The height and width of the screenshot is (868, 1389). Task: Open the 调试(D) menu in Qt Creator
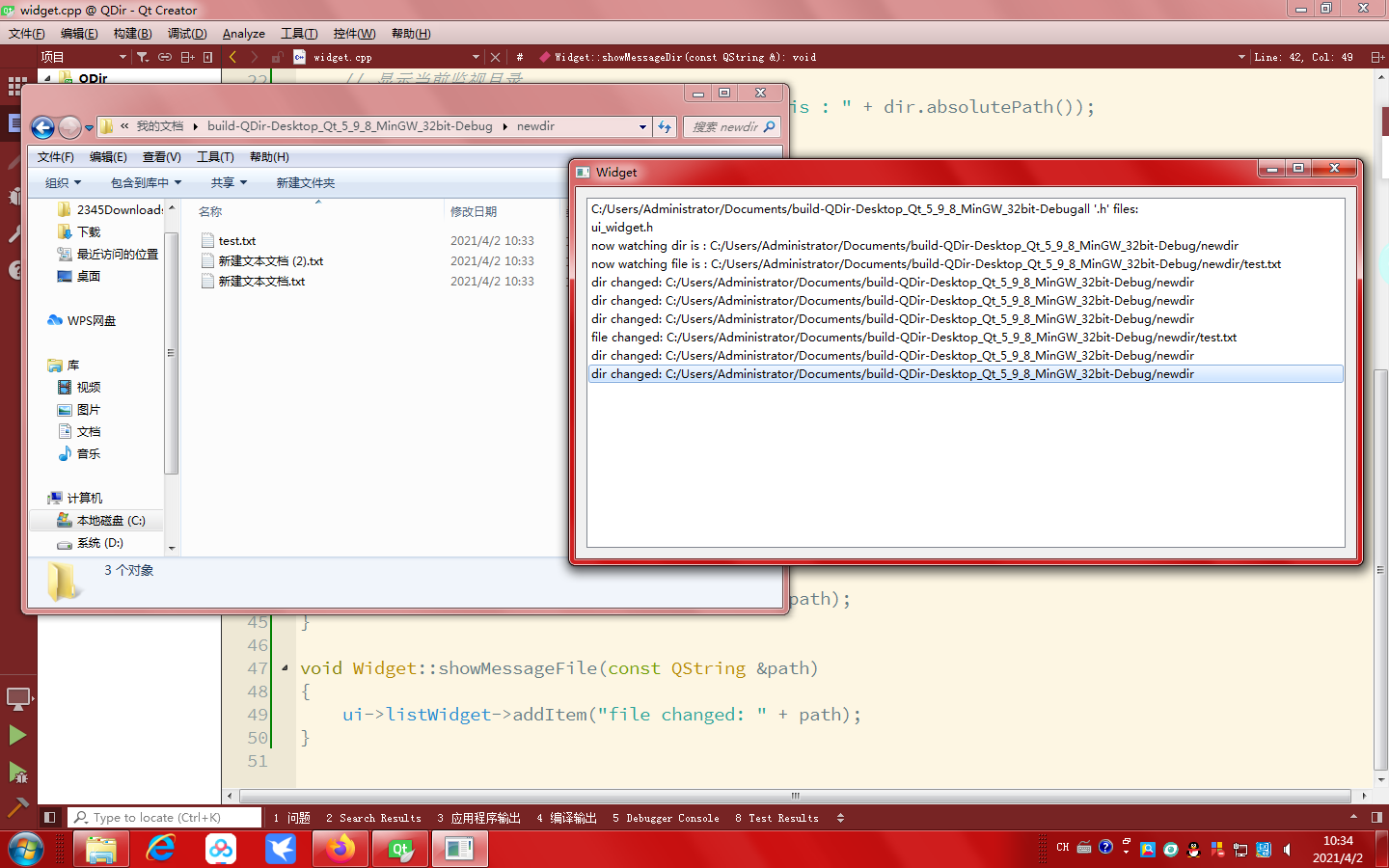pos(186,33)
